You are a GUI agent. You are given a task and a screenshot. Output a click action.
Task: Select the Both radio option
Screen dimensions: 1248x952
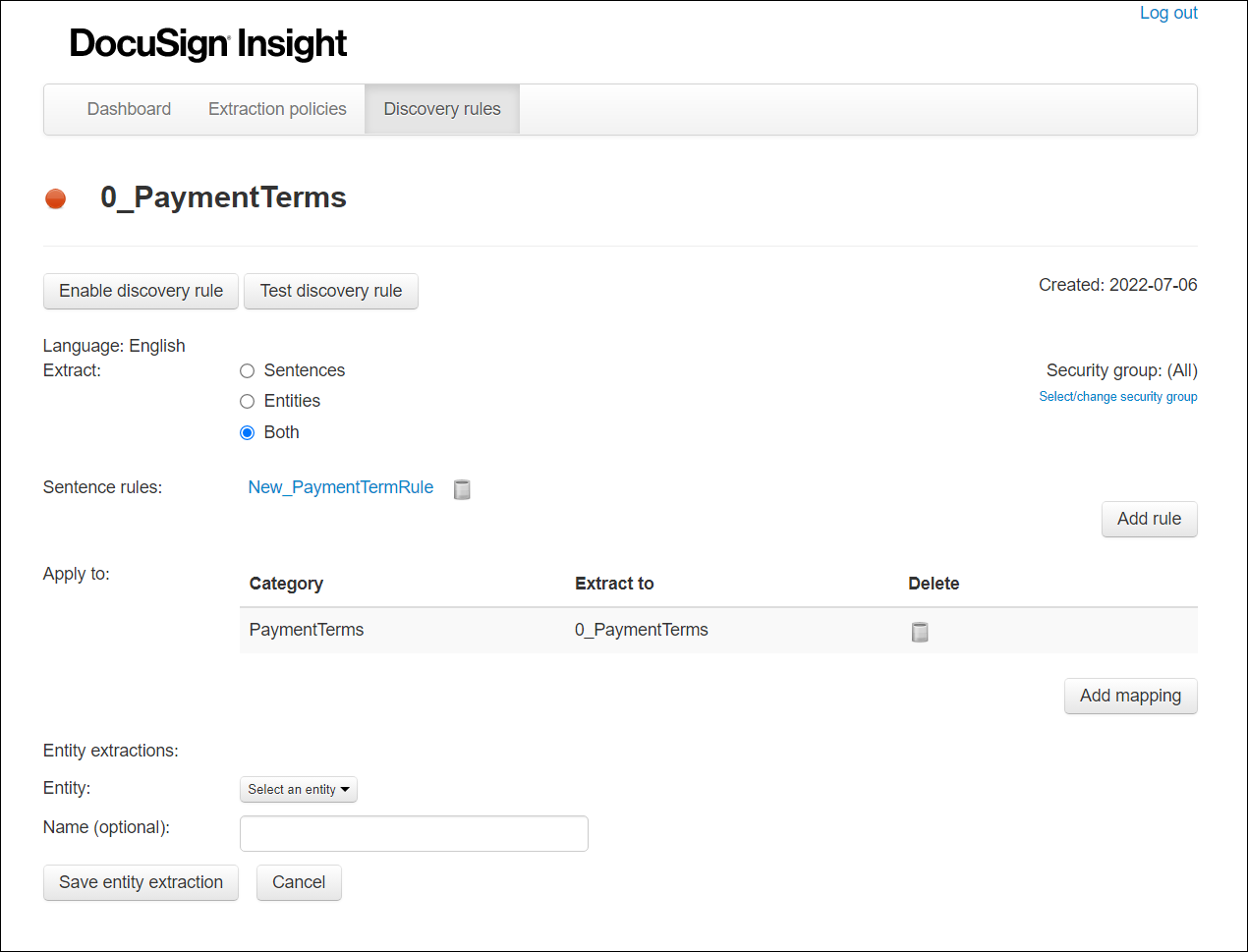(248, 433)
